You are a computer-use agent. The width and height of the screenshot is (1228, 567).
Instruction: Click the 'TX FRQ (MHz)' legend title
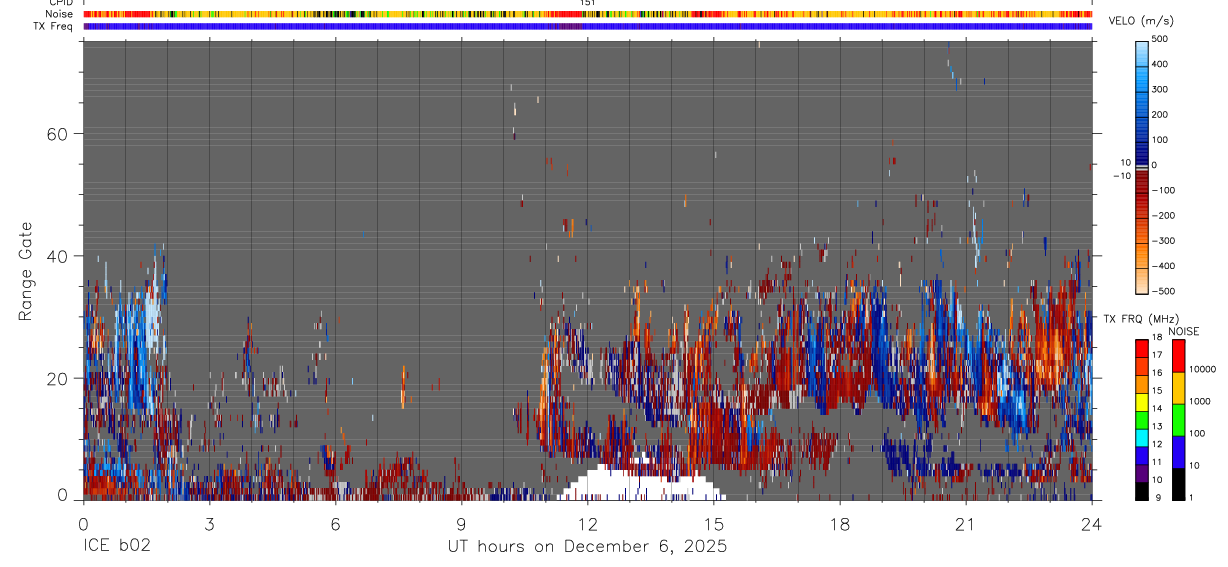tap(1141, 318)
